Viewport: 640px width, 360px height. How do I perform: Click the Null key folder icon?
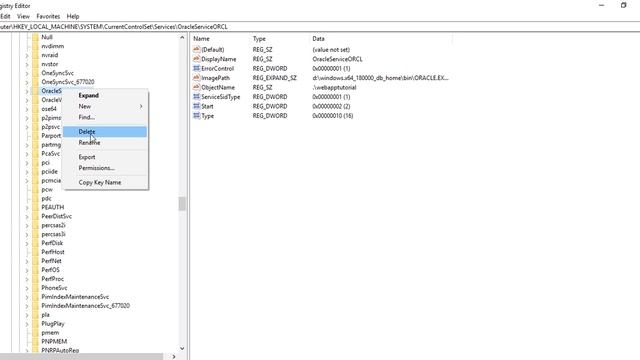(35, 37)
